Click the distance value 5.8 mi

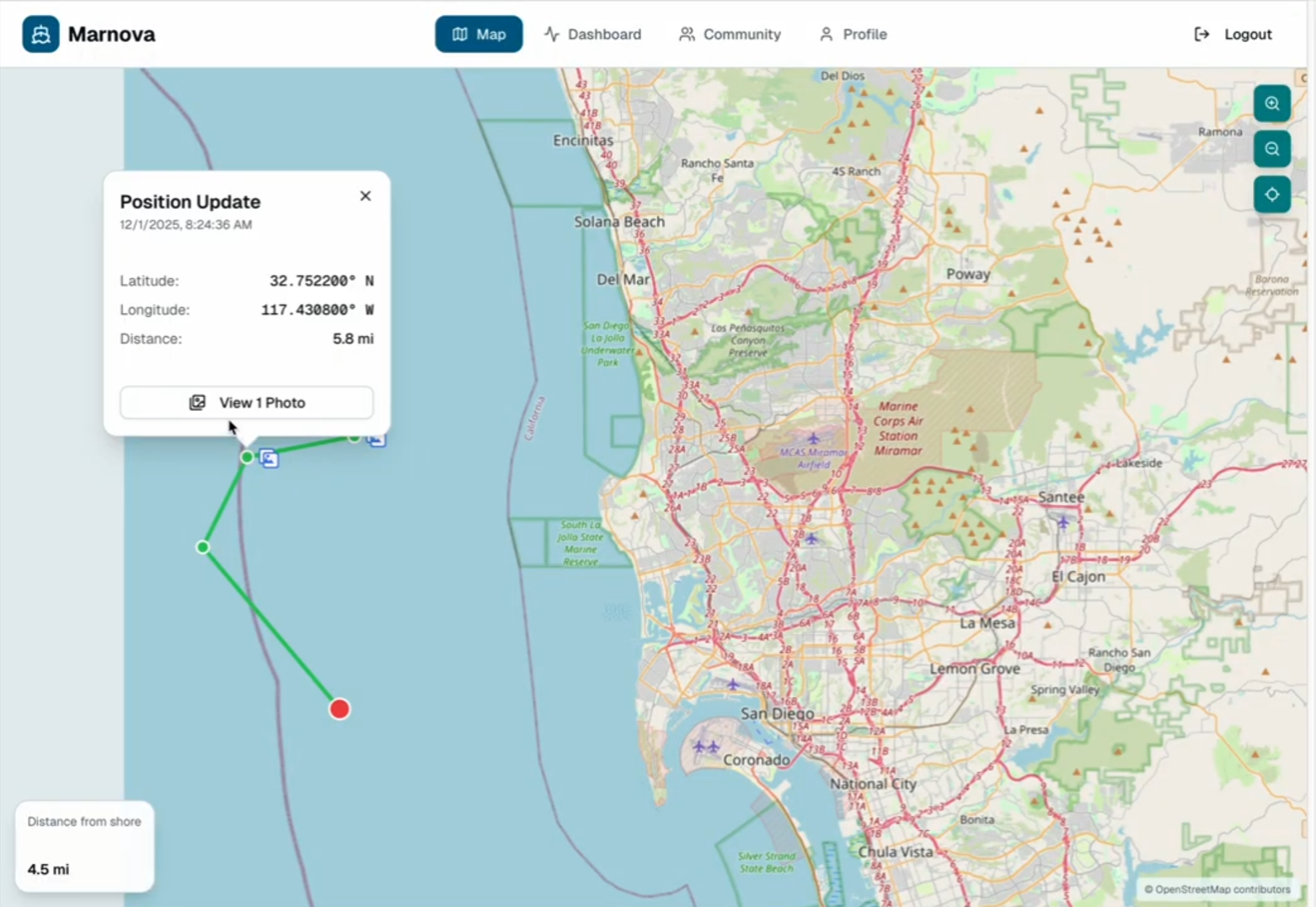pyautogui.click(x=353, y=339)
